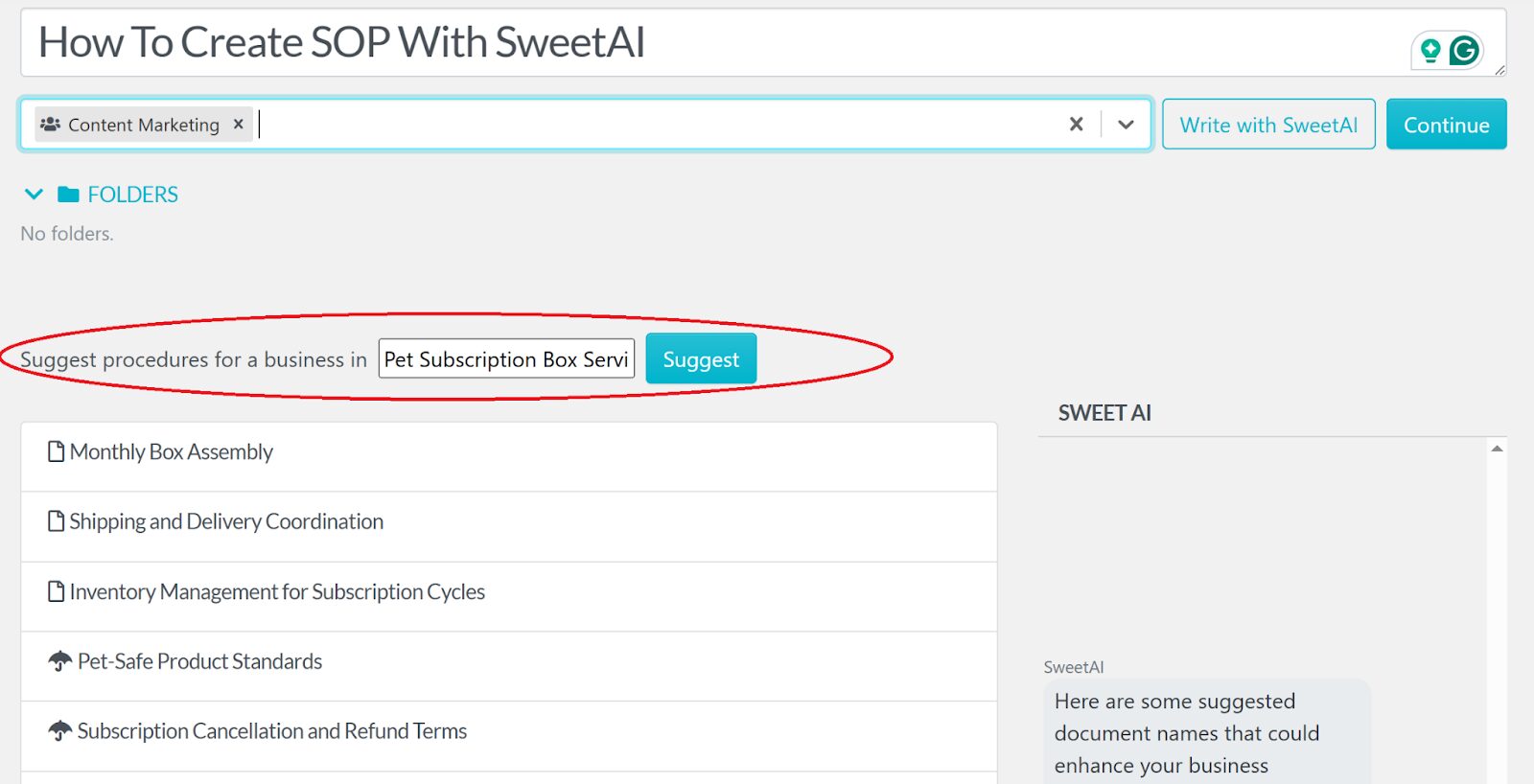Select the document icon beside Monthly Box Assembly
1534x784 pixels.
click(56, 450)
